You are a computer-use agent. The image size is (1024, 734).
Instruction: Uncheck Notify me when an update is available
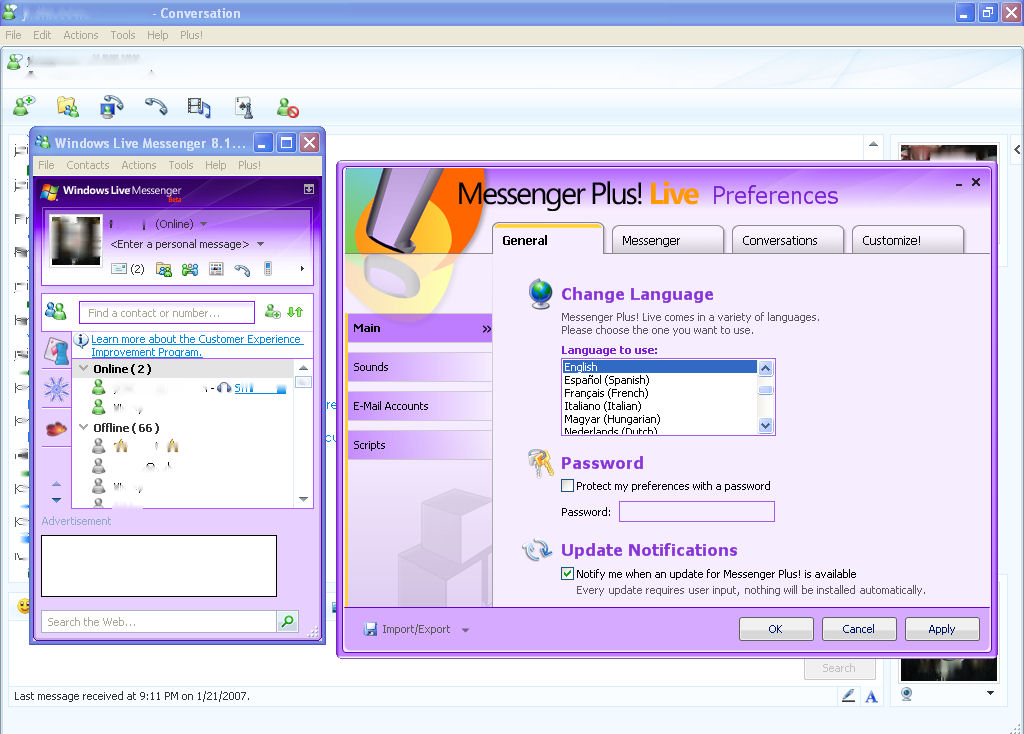(x=568, y=574)
